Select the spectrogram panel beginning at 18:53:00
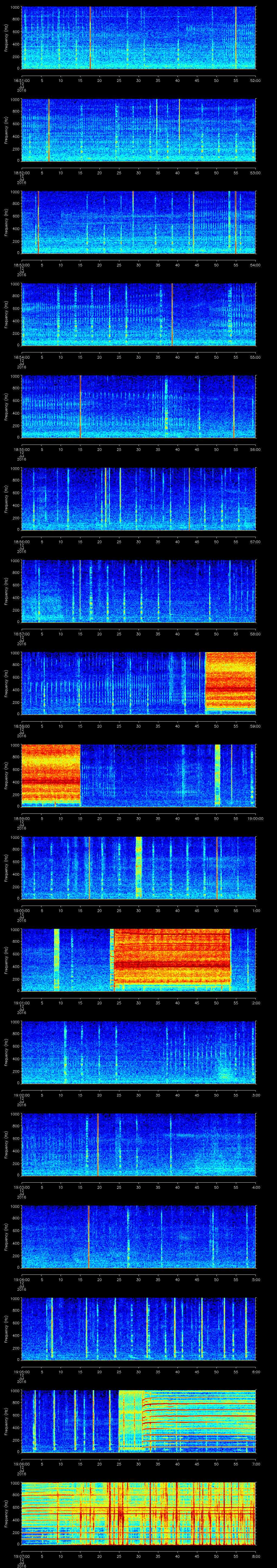277x1568 pixels. coord(139,222)
